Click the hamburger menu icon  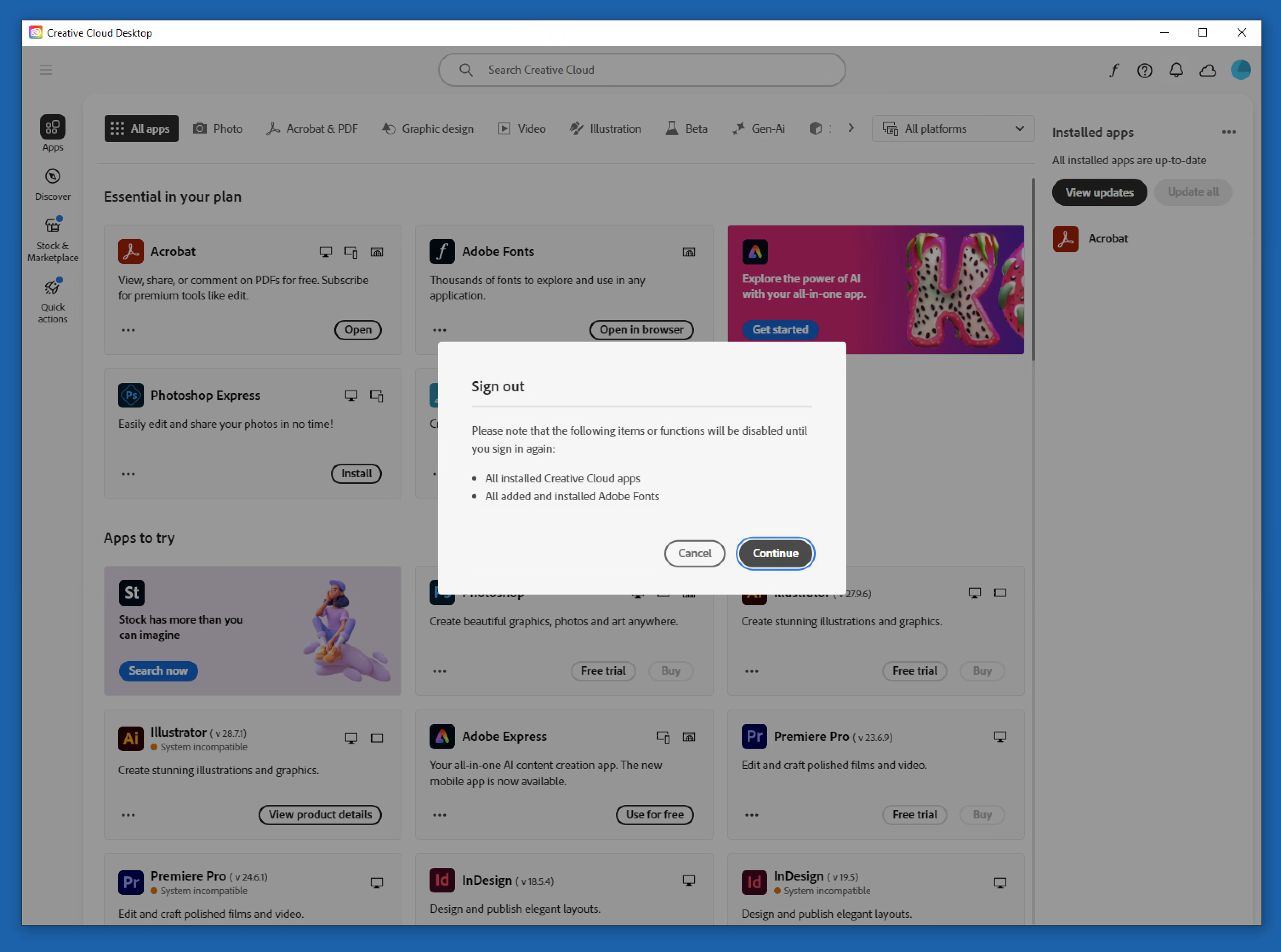point(46,70)
